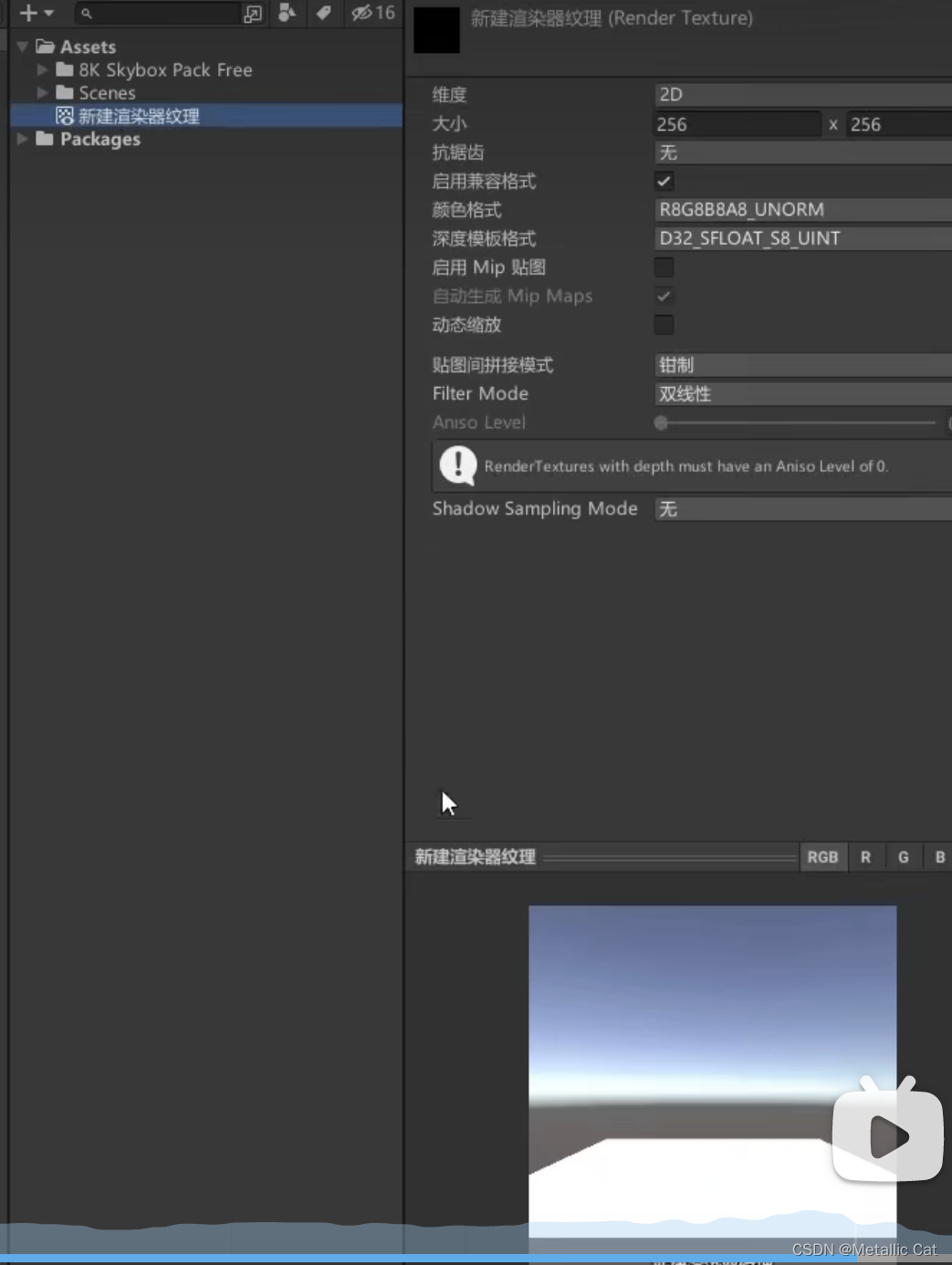Select the RGB channel preview button
Screen dimensions: 952x1265
point(822,857)
